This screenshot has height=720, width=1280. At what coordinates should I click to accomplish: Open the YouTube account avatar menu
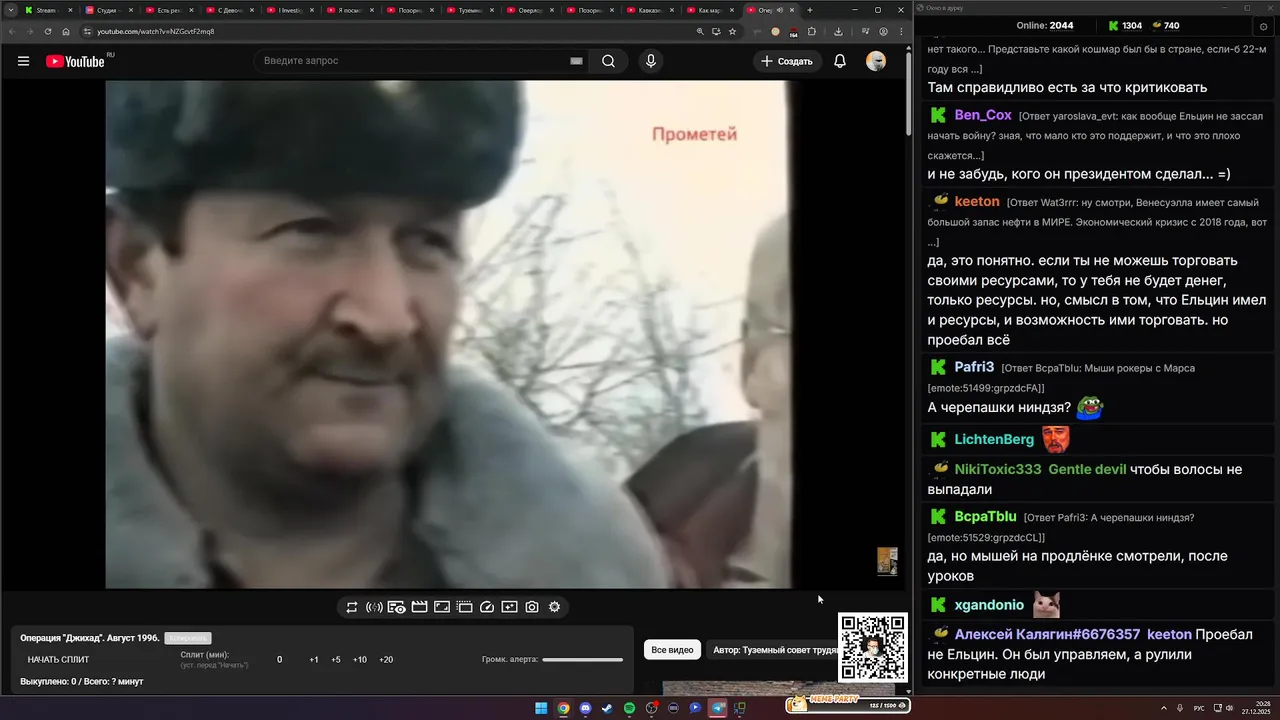(x=876, y=61)
